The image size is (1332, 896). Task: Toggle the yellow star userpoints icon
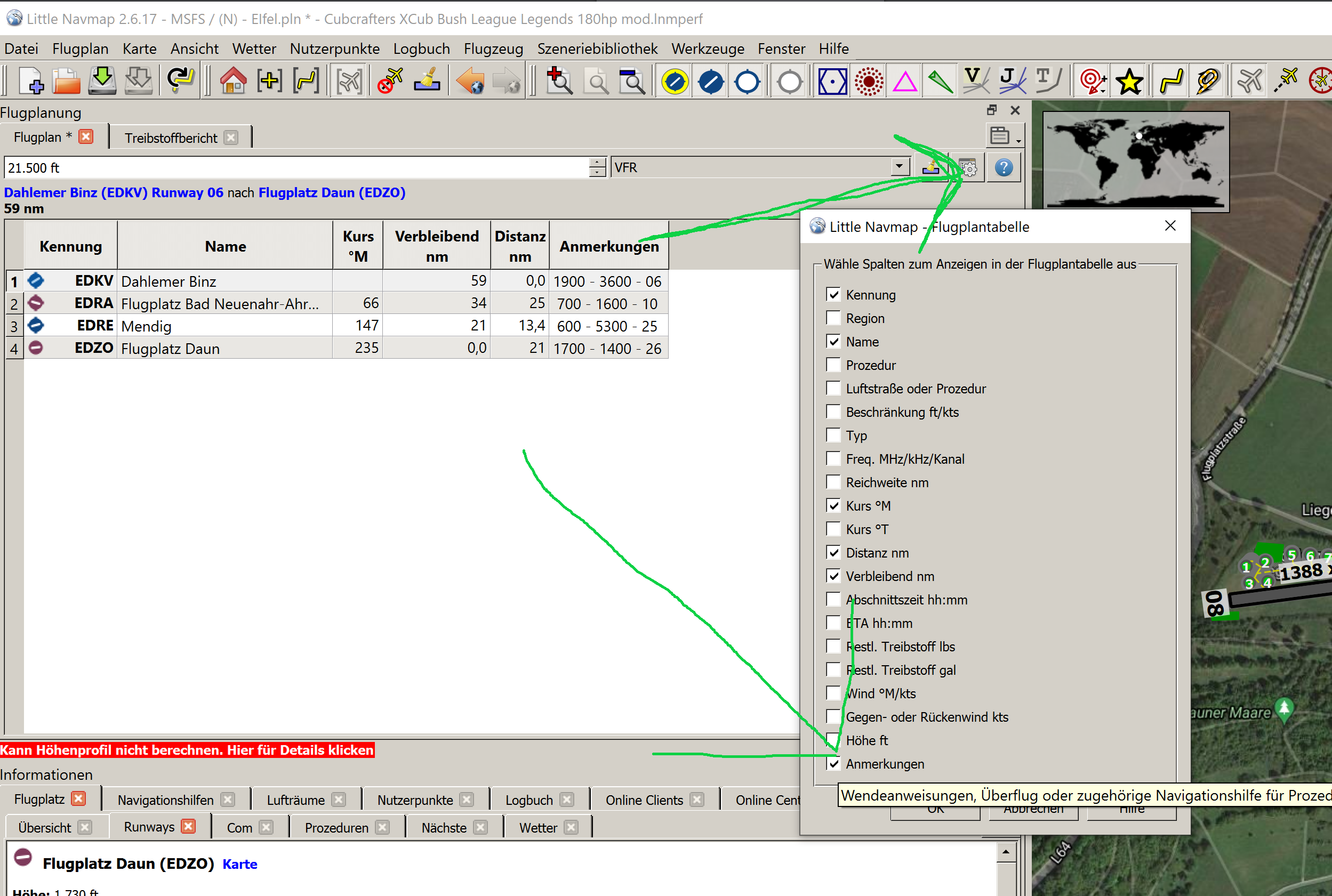pos(1129,81)
